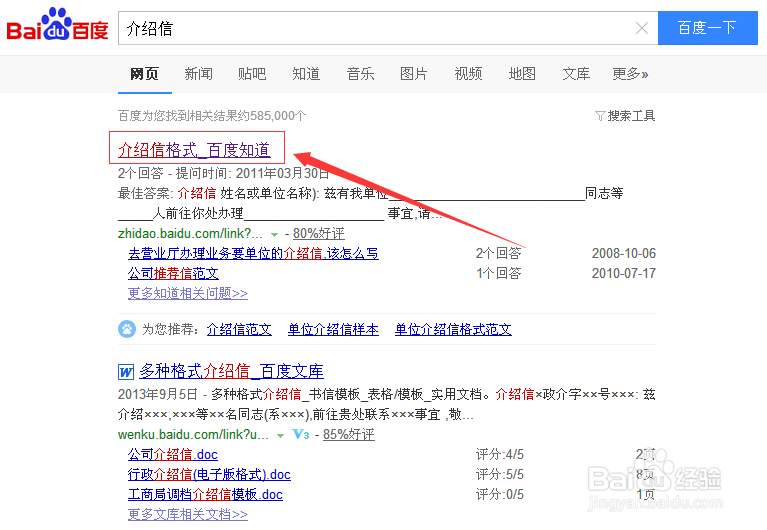Click 更多知道相关问题>>

(x=188, y=293)
